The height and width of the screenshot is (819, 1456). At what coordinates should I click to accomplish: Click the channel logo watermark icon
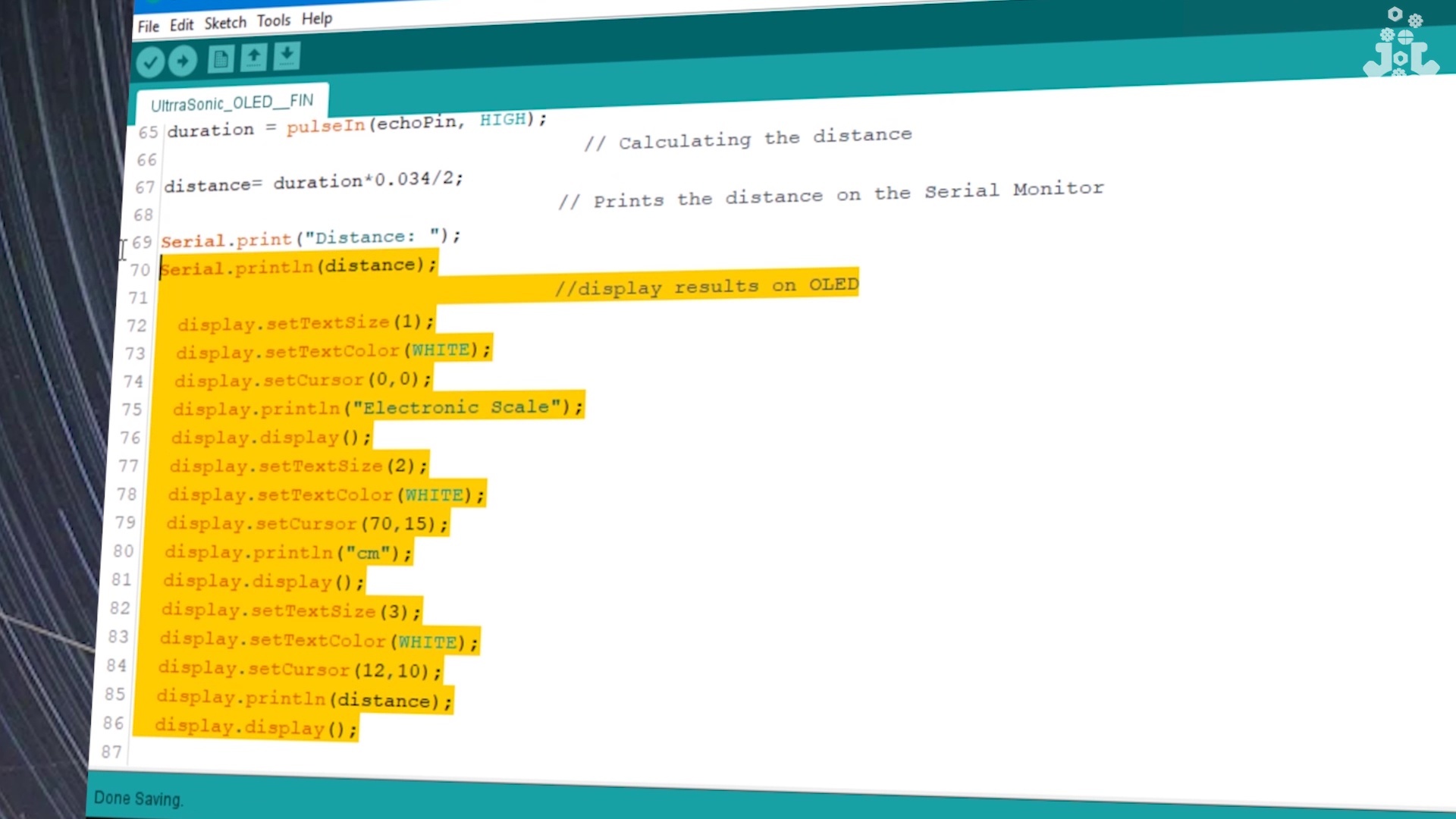1400,44
